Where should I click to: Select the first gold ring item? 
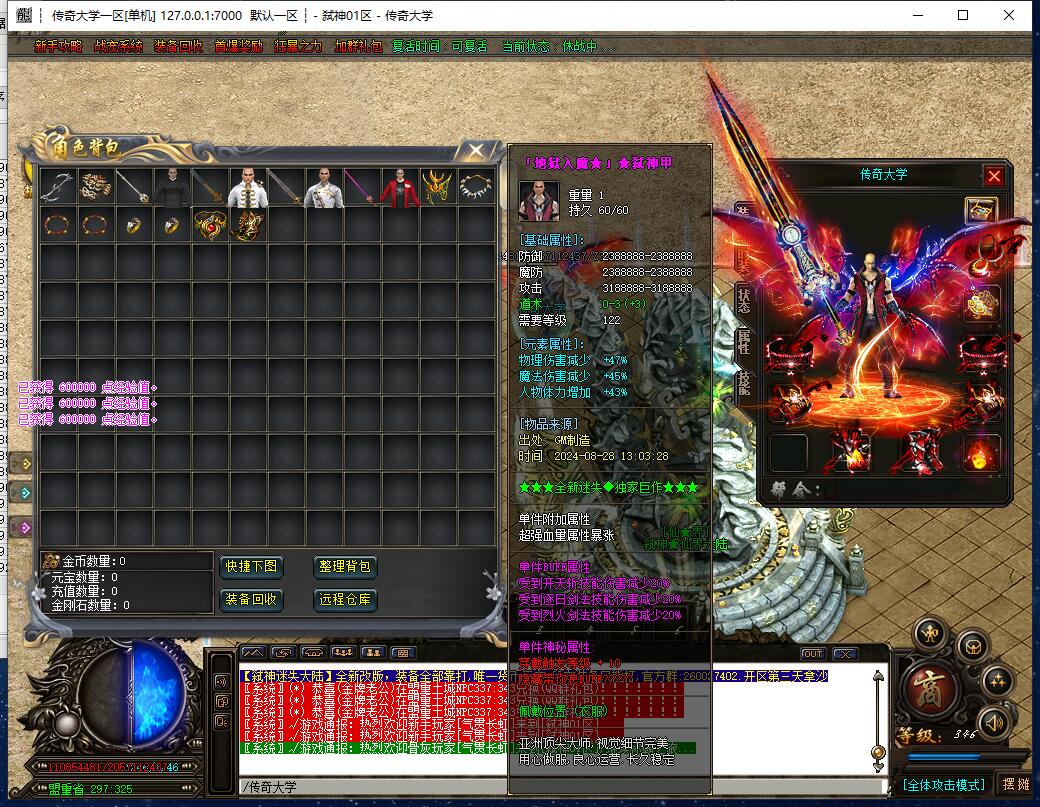click(133, 225)
